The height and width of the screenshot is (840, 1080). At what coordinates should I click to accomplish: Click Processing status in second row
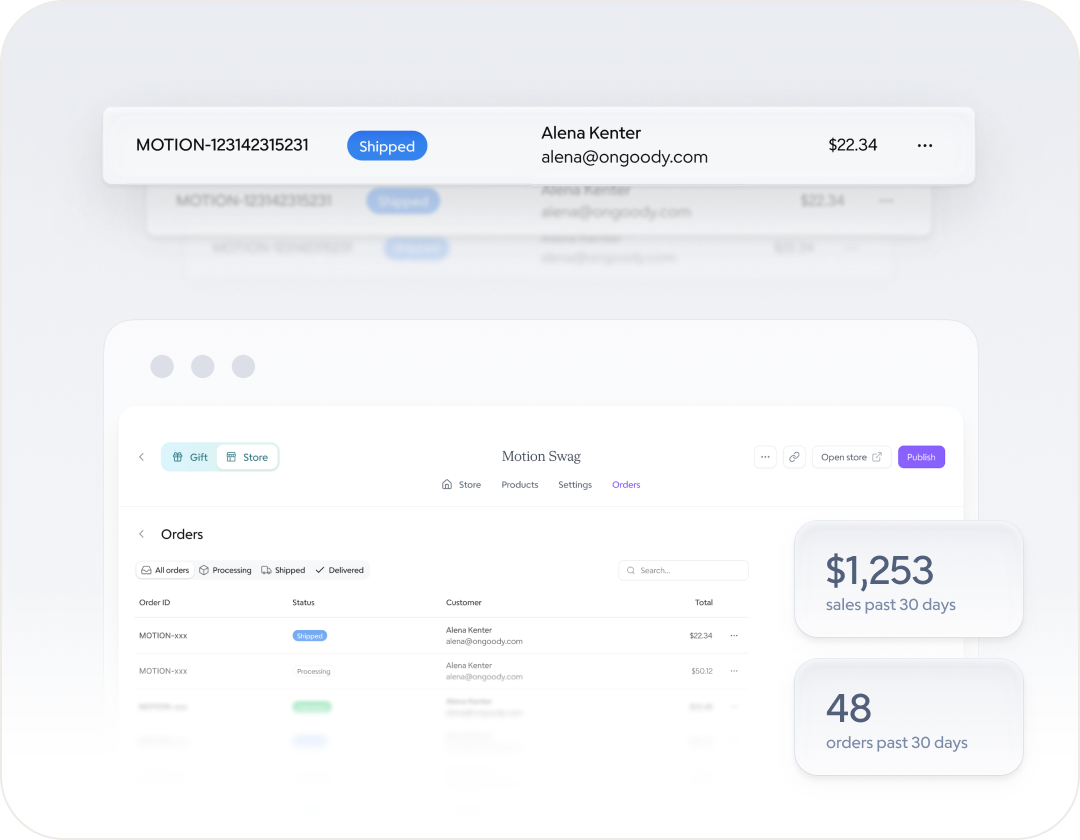click(313, 671)
